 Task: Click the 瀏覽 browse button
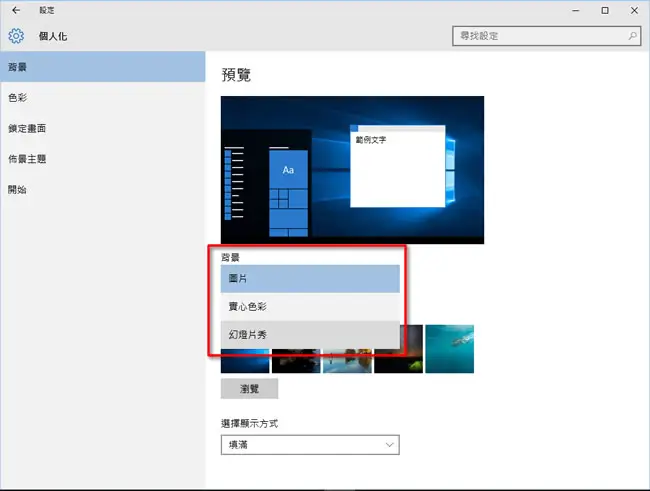coord(249,389)
